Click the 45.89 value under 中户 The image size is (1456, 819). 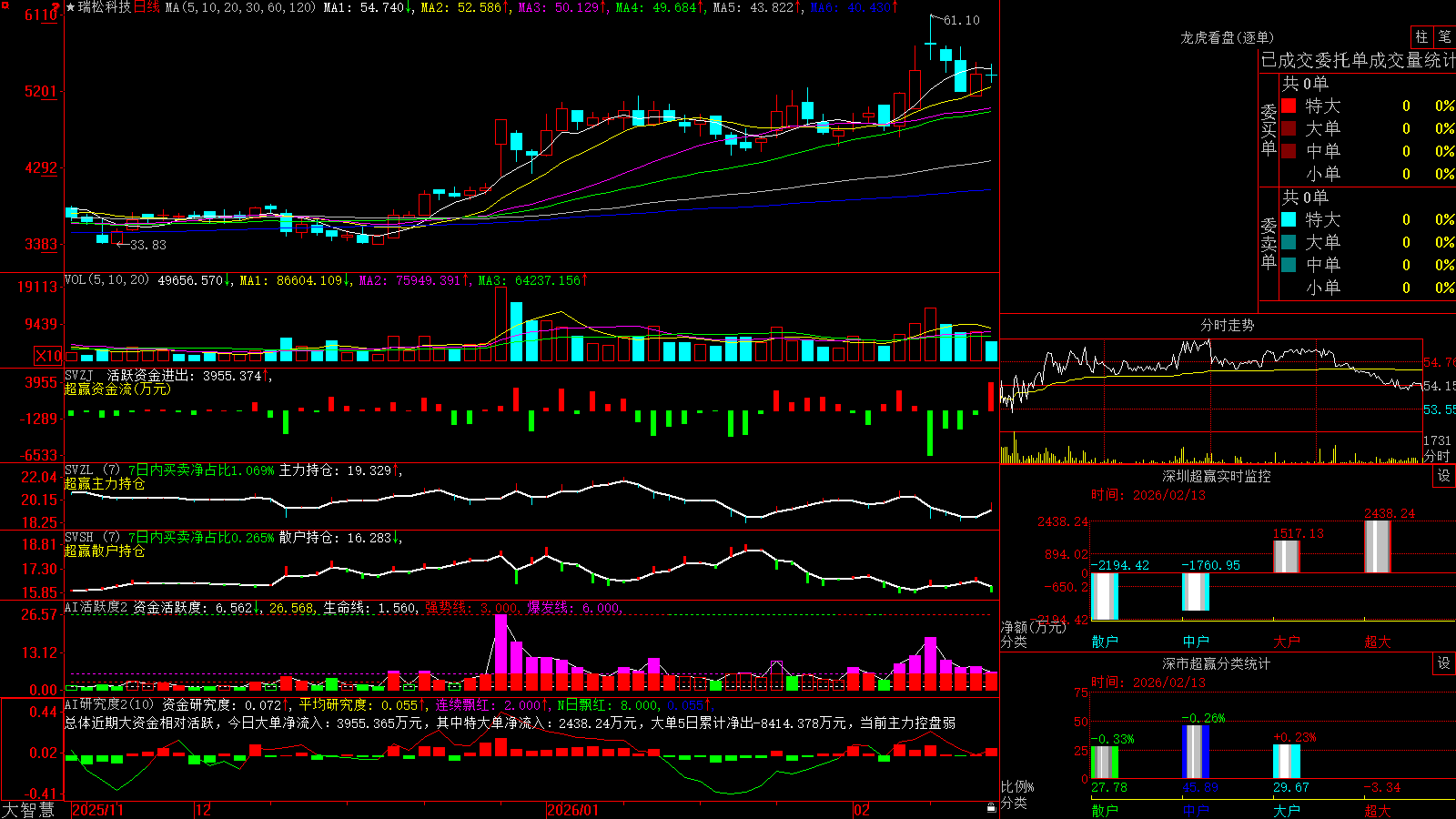pyautogui.click(x=1200, y=787)
